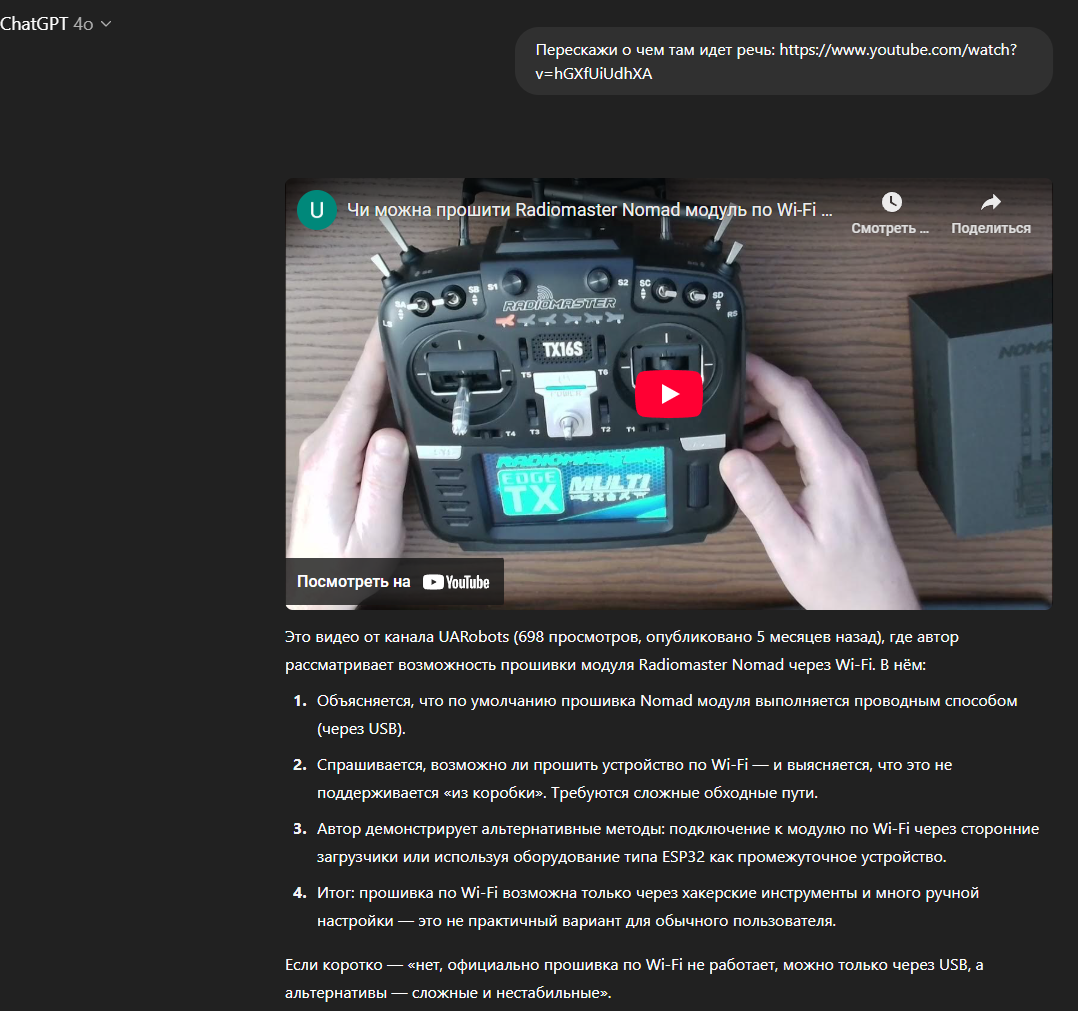This screenshot has height=1011, width=1078.
Task: Click list item 3 mentioning ESP32
Action: [677, 842]
